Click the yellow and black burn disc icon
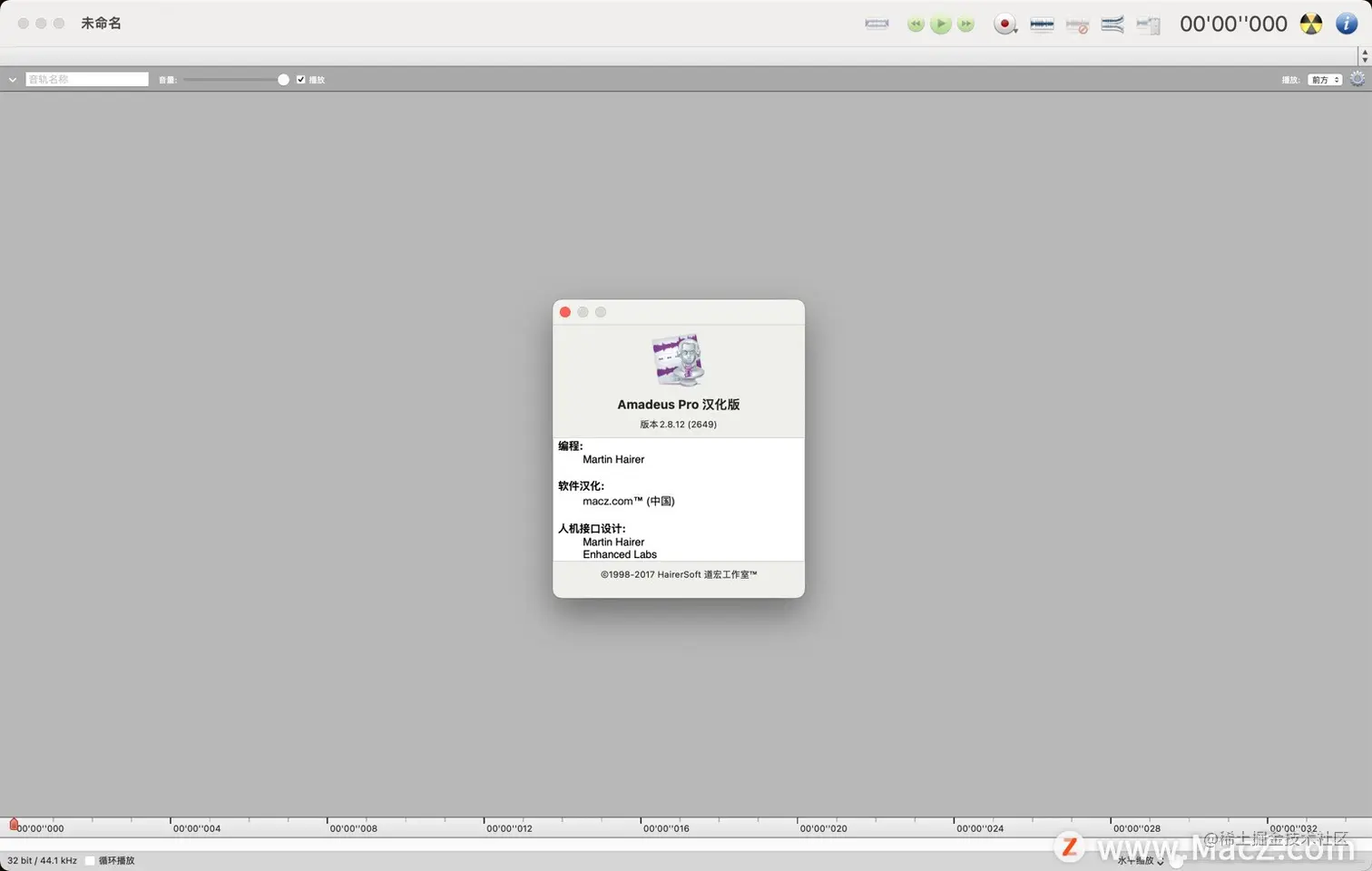The image size is (1372, 871). (1311, 24)
